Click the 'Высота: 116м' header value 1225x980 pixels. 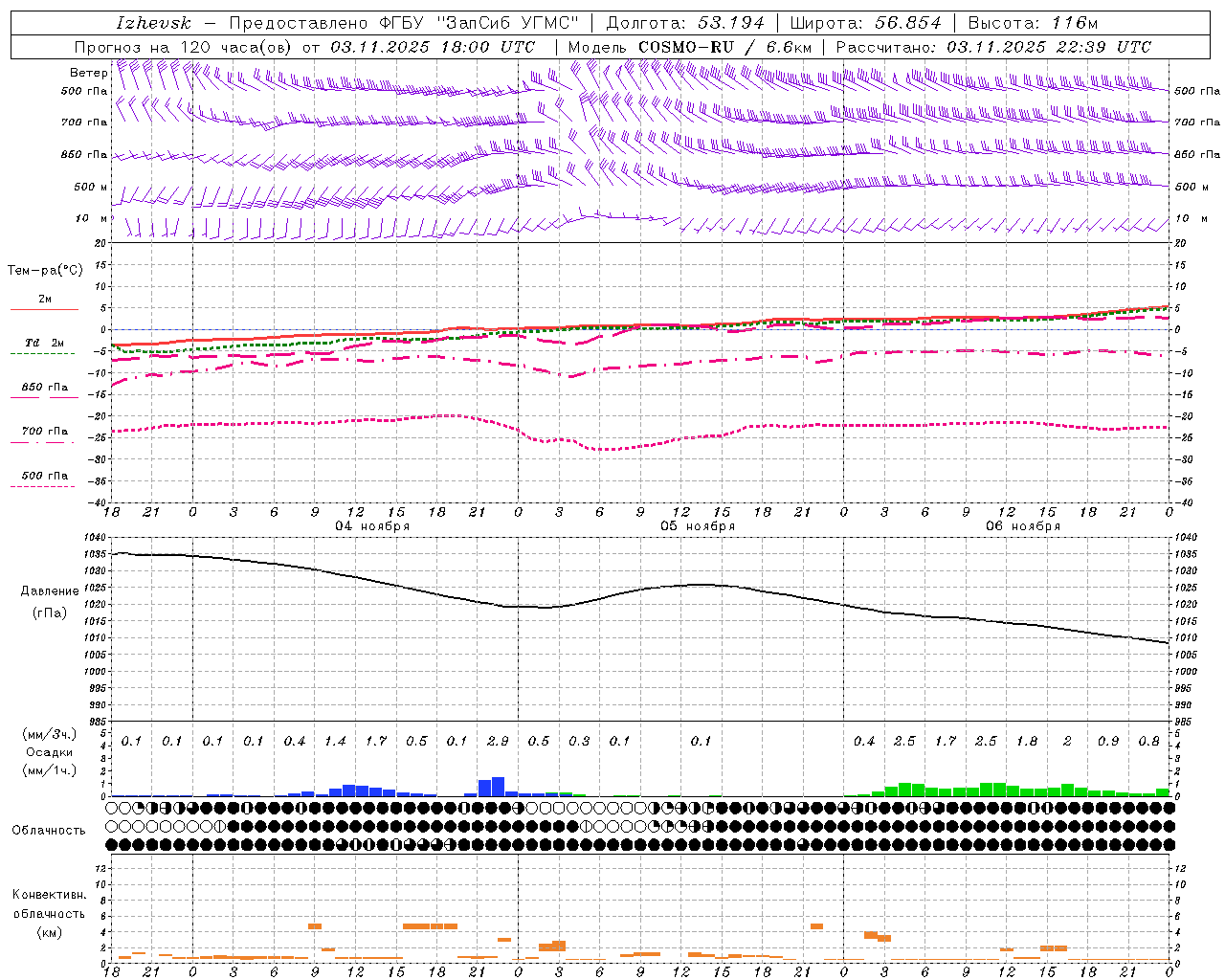click(1032, 23)
